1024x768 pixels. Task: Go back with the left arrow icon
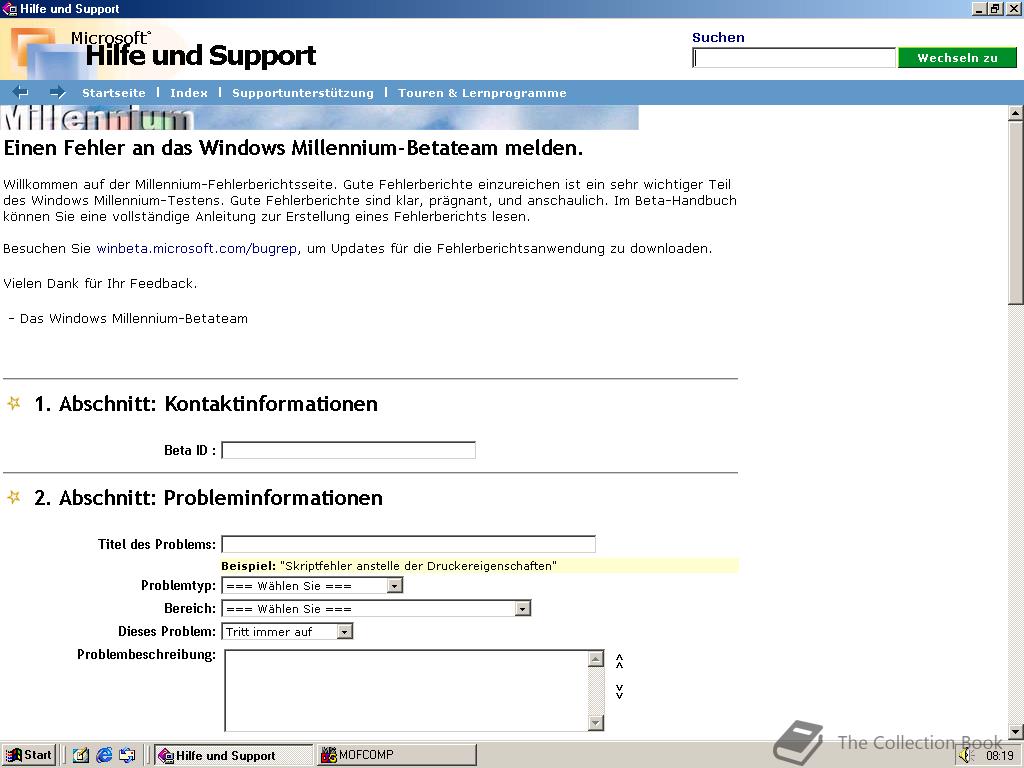point(20,92)
